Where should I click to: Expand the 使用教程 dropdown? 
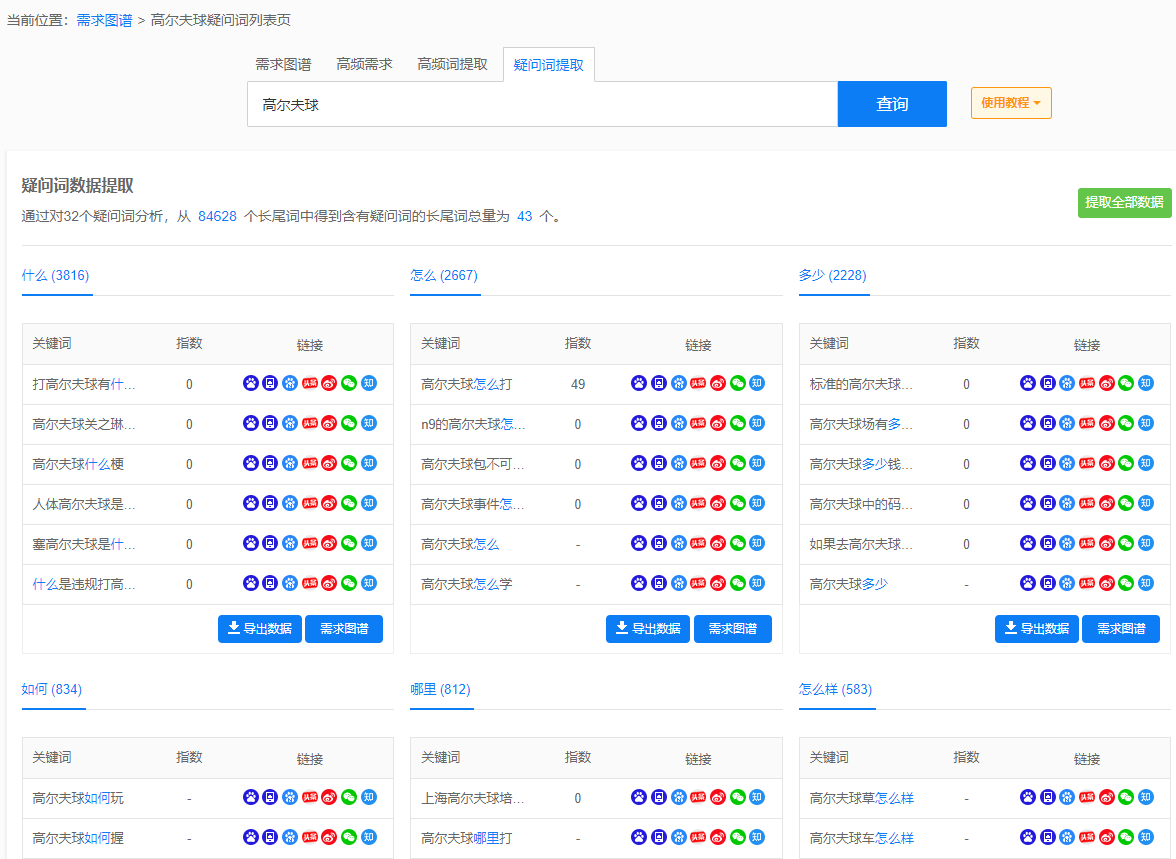click(1010, 102)
